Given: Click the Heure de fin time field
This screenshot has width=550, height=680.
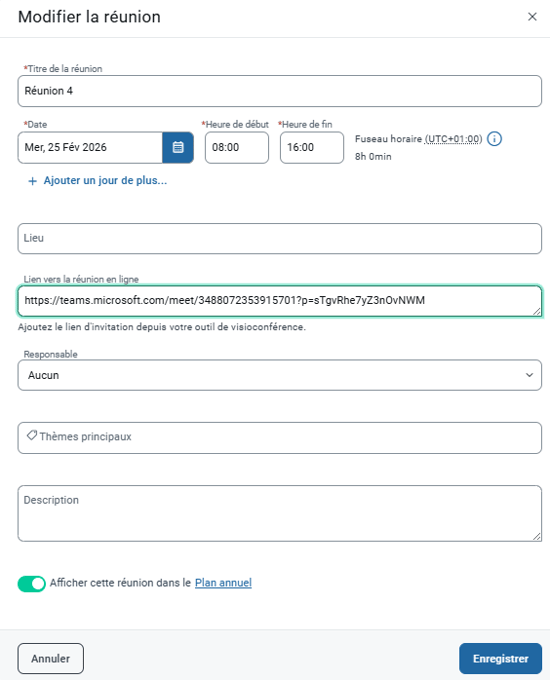Looking at the screenshot, I should coord(312,147).
